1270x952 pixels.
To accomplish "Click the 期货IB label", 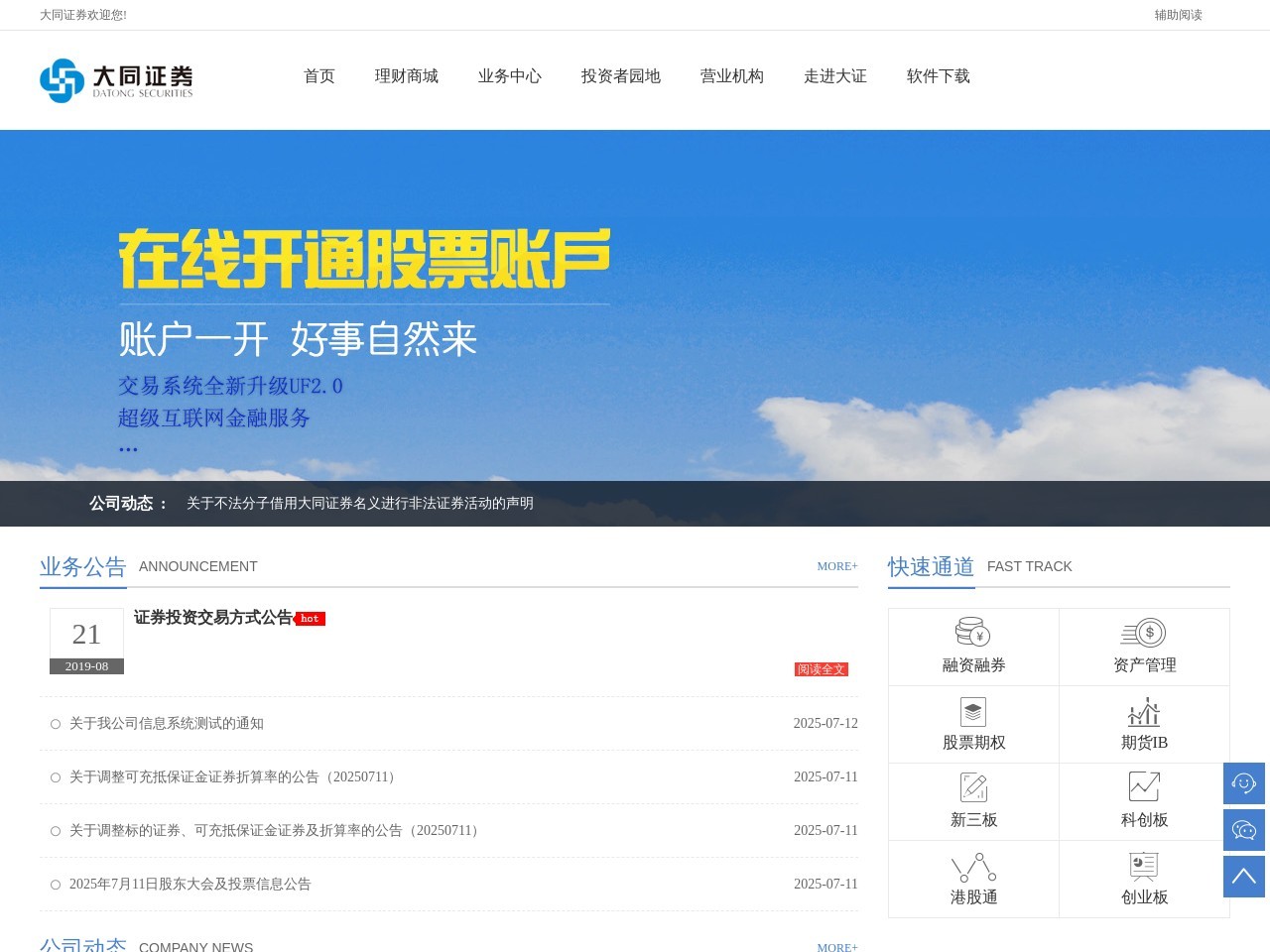I will click(1144, 743).
